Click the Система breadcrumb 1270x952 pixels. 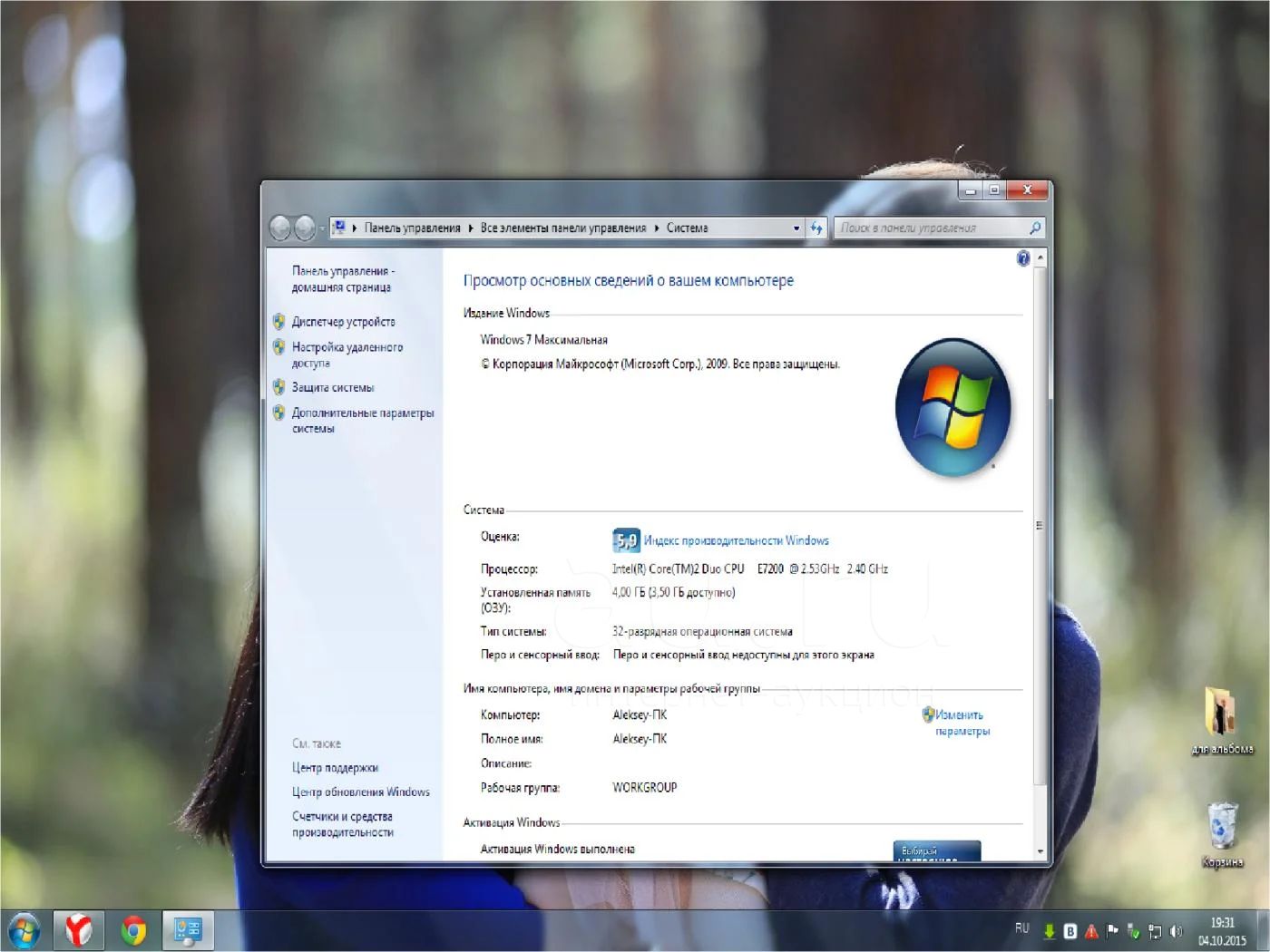[x=687, y=228]
